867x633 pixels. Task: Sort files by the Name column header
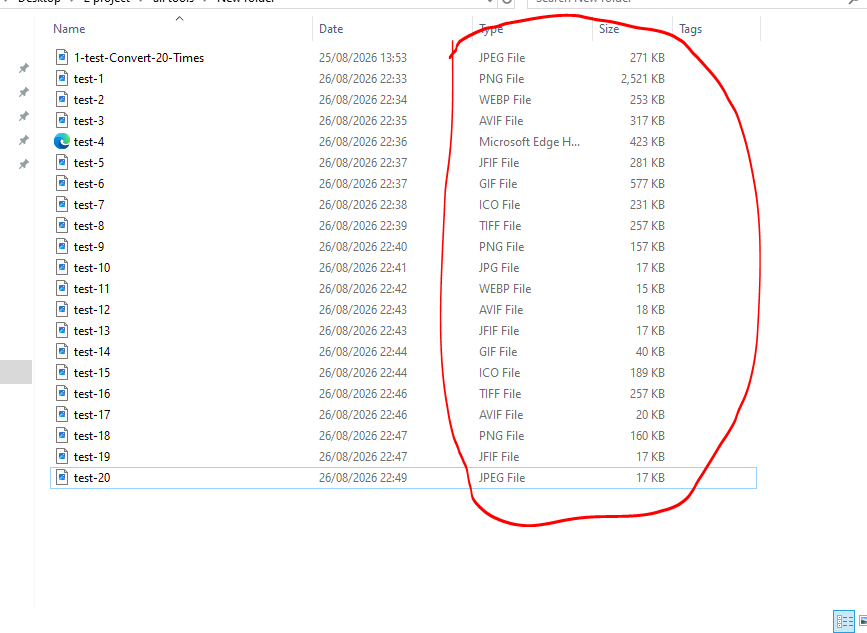(x=69, y=29)
